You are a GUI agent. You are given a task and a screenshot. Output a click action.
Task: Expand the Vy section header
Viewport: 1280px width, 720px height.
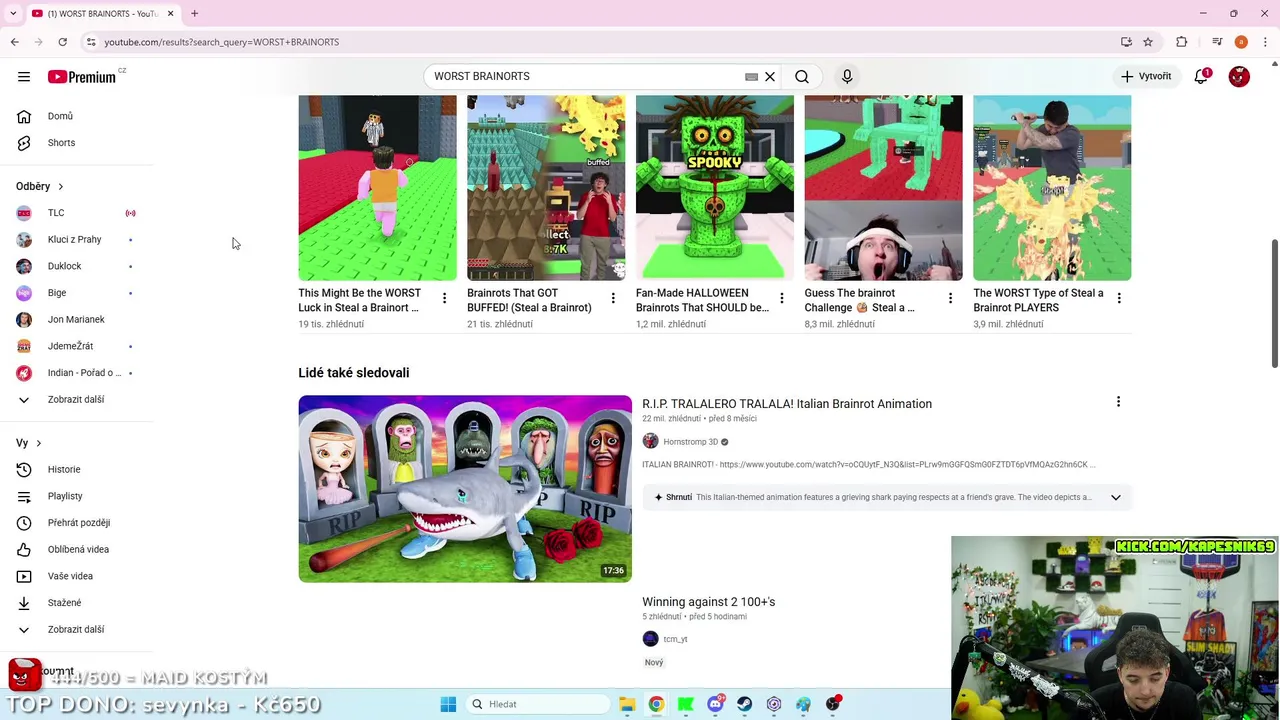pyautogui.click(x=29, y=443)
